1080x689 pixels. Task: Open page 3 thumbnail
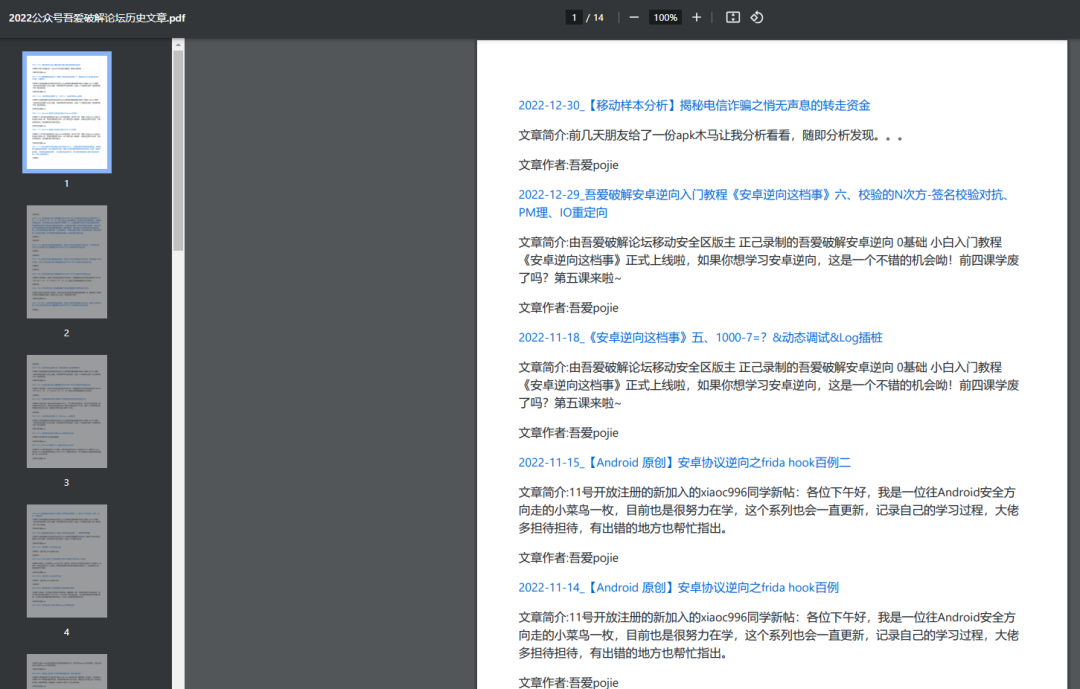[67, 411]
